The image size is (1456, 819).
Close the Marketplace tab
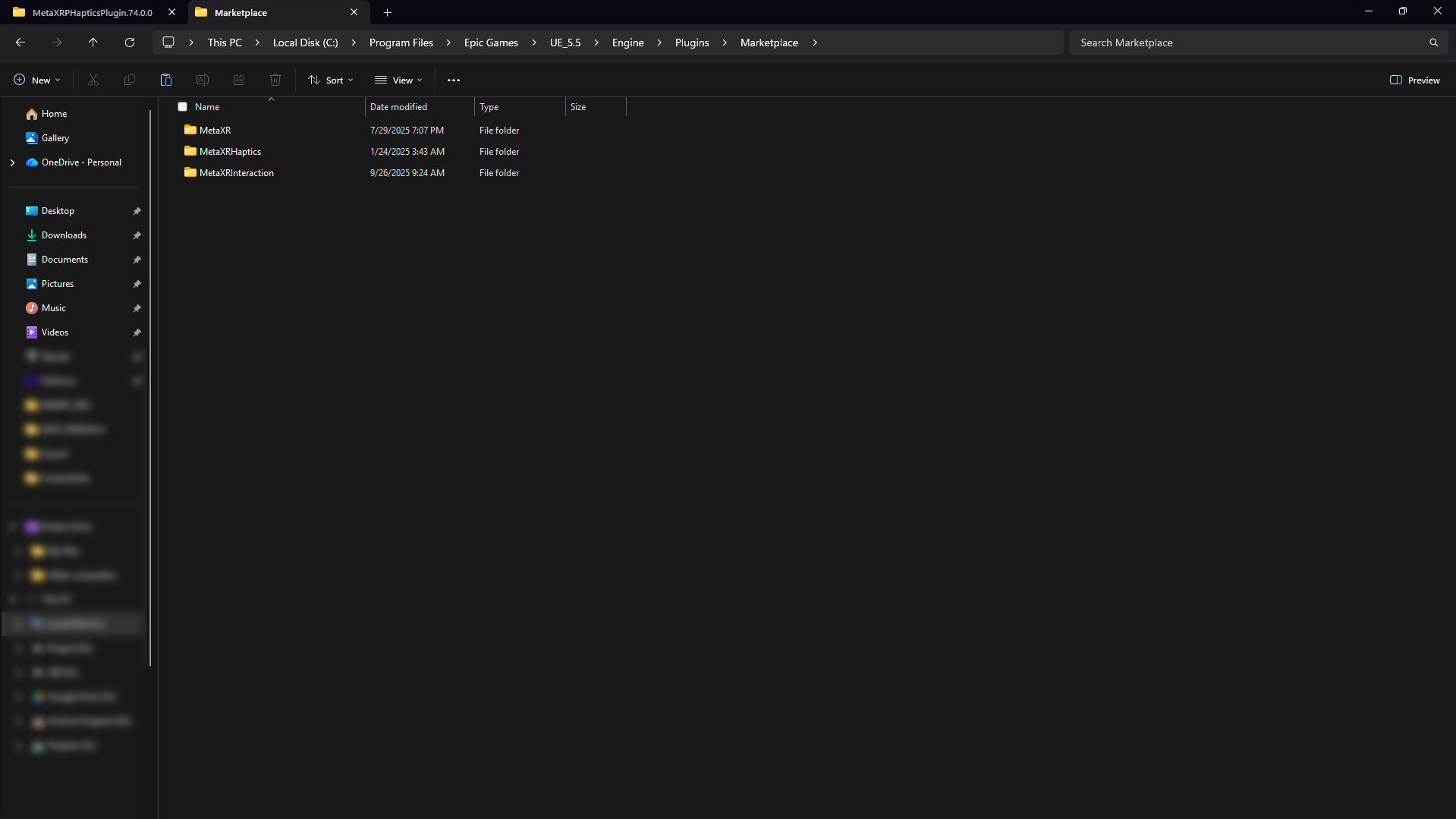pos(354,12)
